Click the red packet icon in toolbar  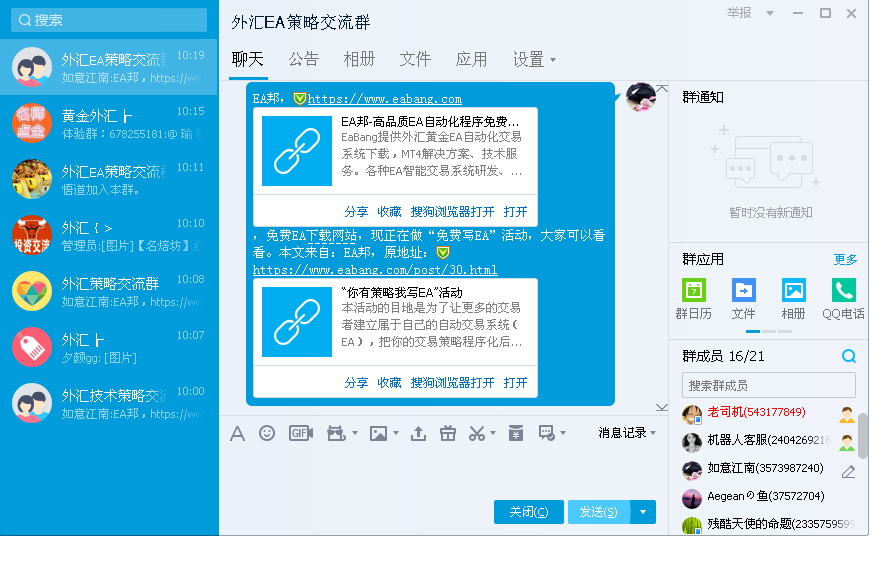pos(516,433)
